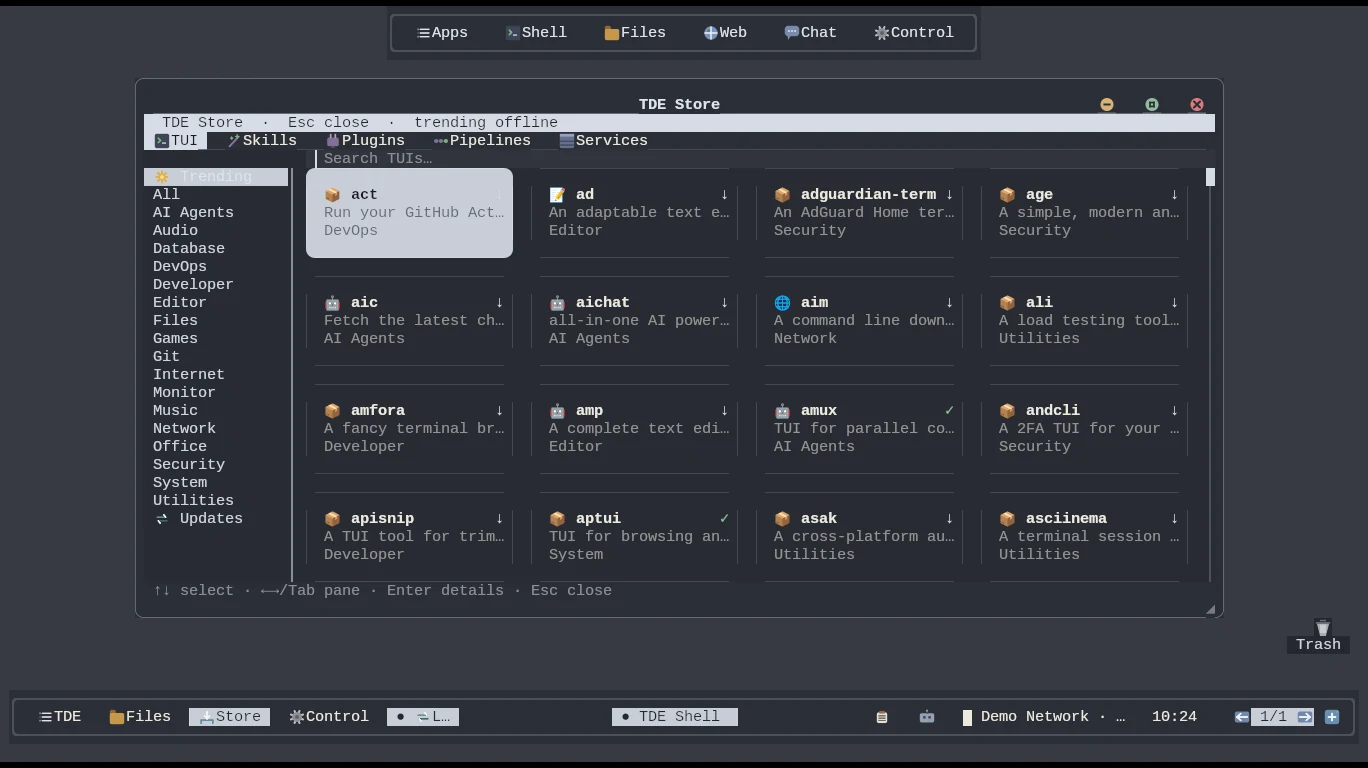Click the Demo Network status entry
The width and height of the screenshot is (1368, 768).
(1044, 717)
